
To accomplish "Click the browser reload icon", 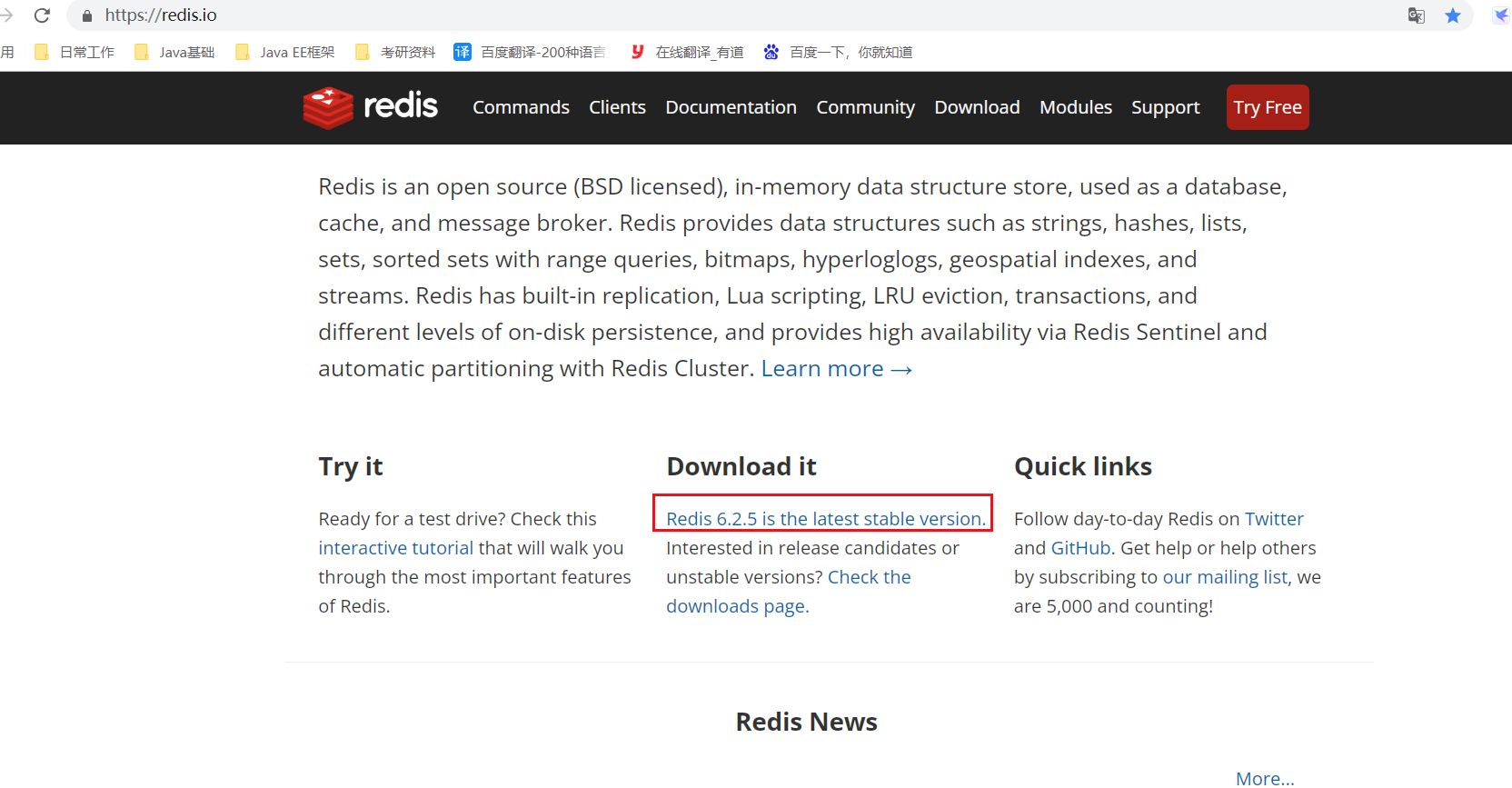I will coord(42,15).
